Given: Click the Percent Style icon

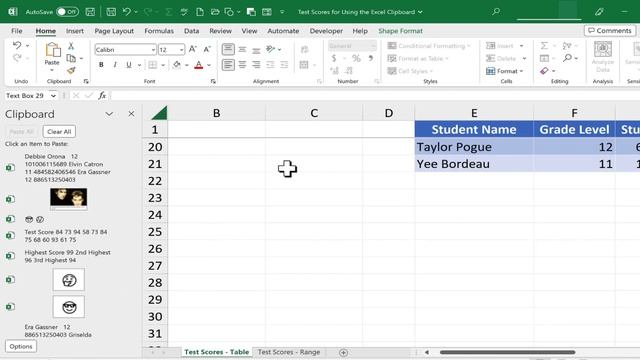Looking at the screenshot, I should pyautogui.click(x=356, y=58).
